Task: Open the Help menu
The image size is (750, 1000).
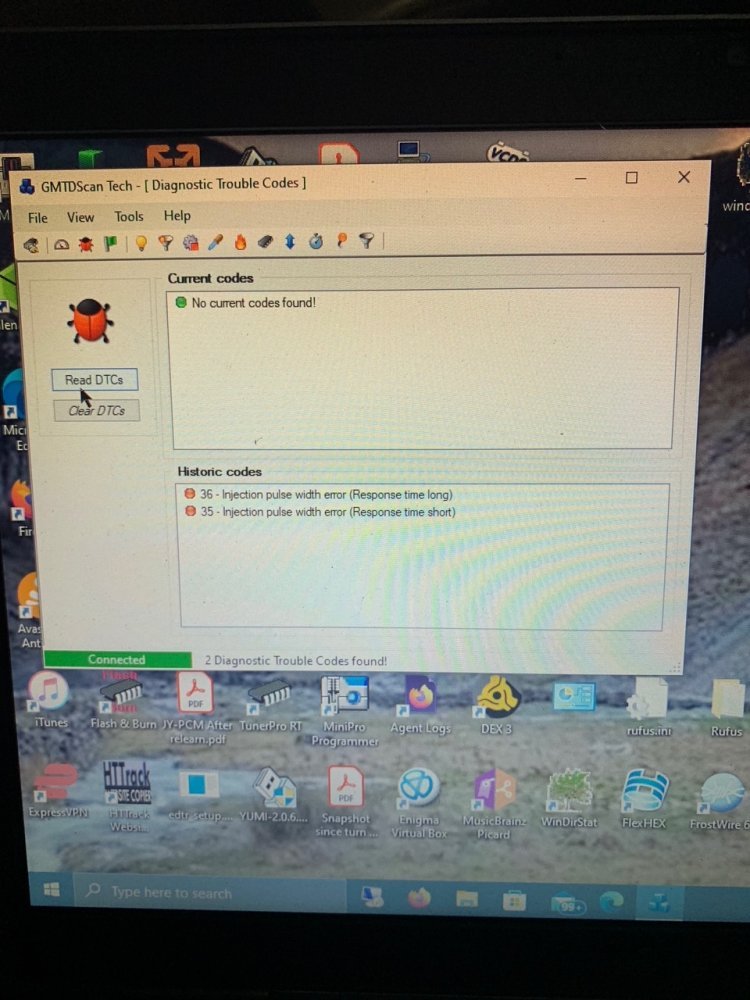Action: (177, 216)
